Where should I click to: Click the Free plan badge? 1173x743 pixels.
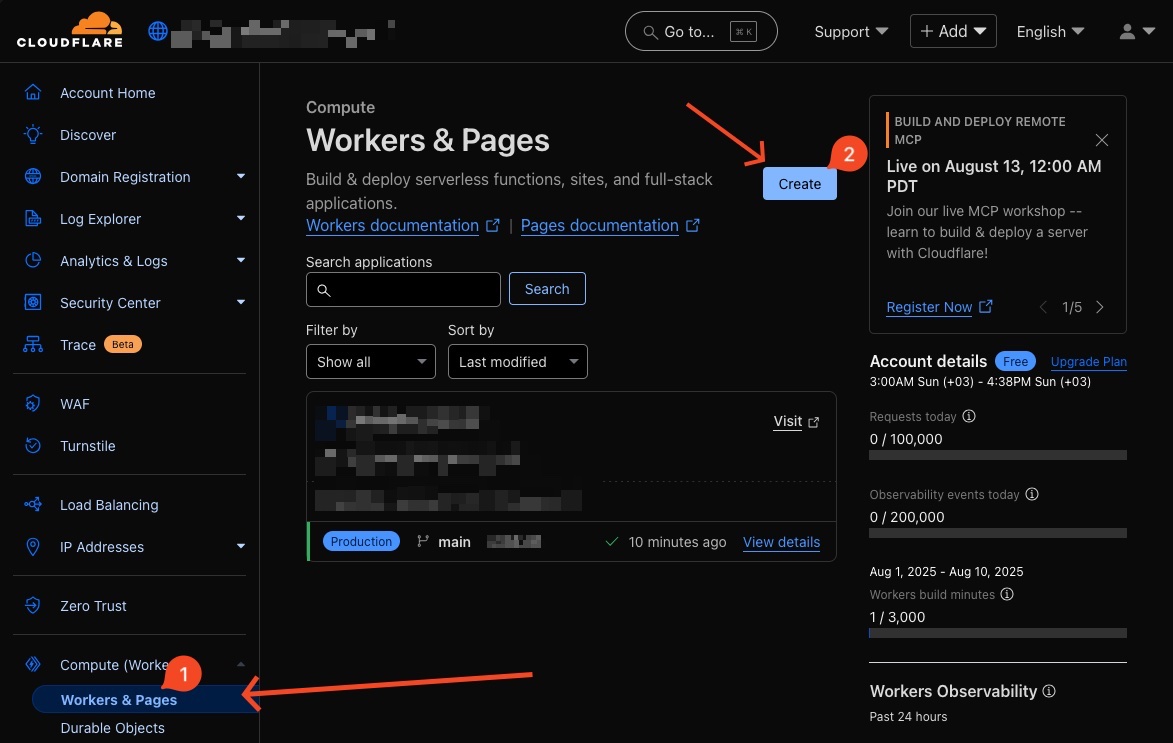pyautogui.click(x=1015, y=361)
